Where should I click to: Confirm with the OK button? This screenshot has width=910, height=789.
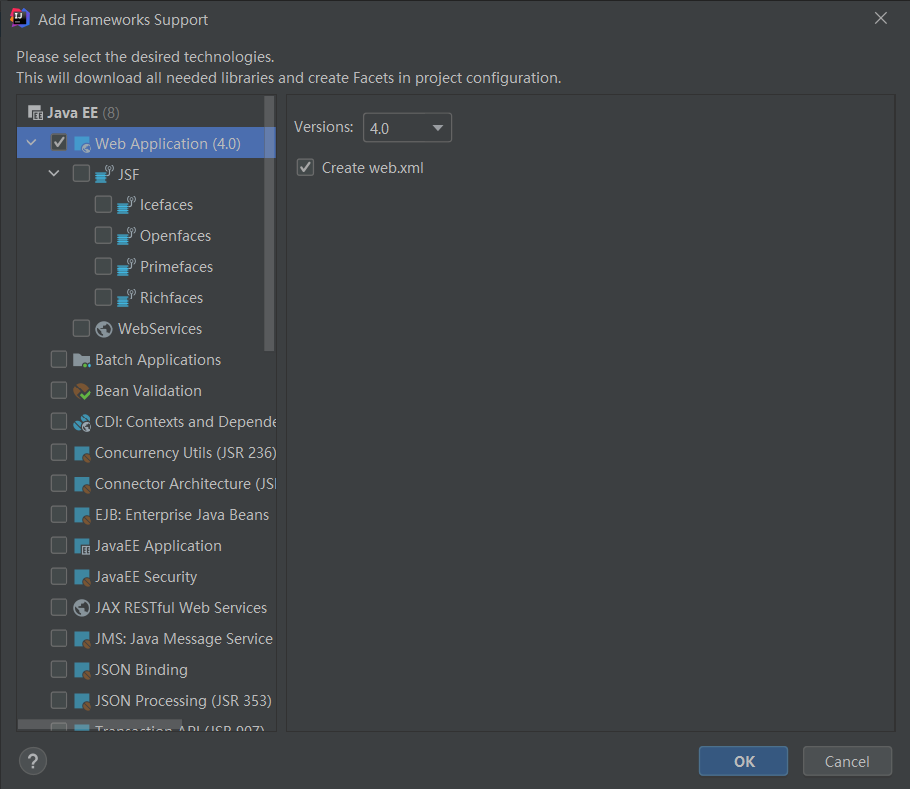point(743,761)
